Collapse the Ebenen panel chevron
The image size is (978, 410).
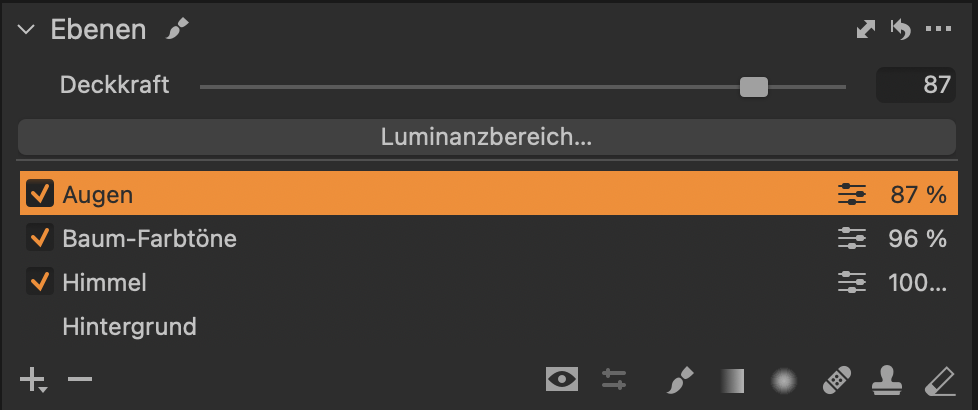point(26,30)
